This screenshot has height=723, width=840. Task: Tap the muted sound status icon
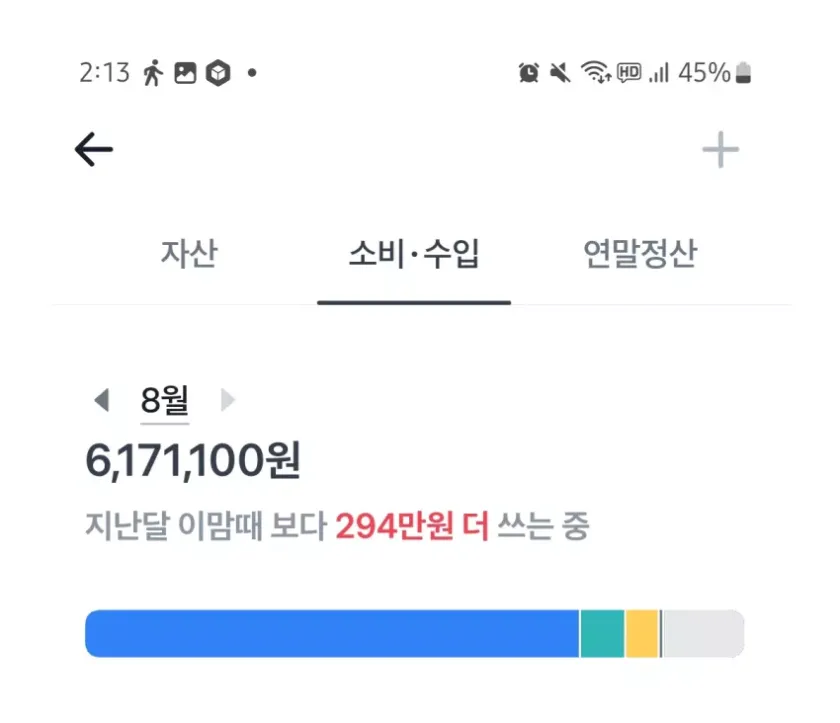point(560,73)
